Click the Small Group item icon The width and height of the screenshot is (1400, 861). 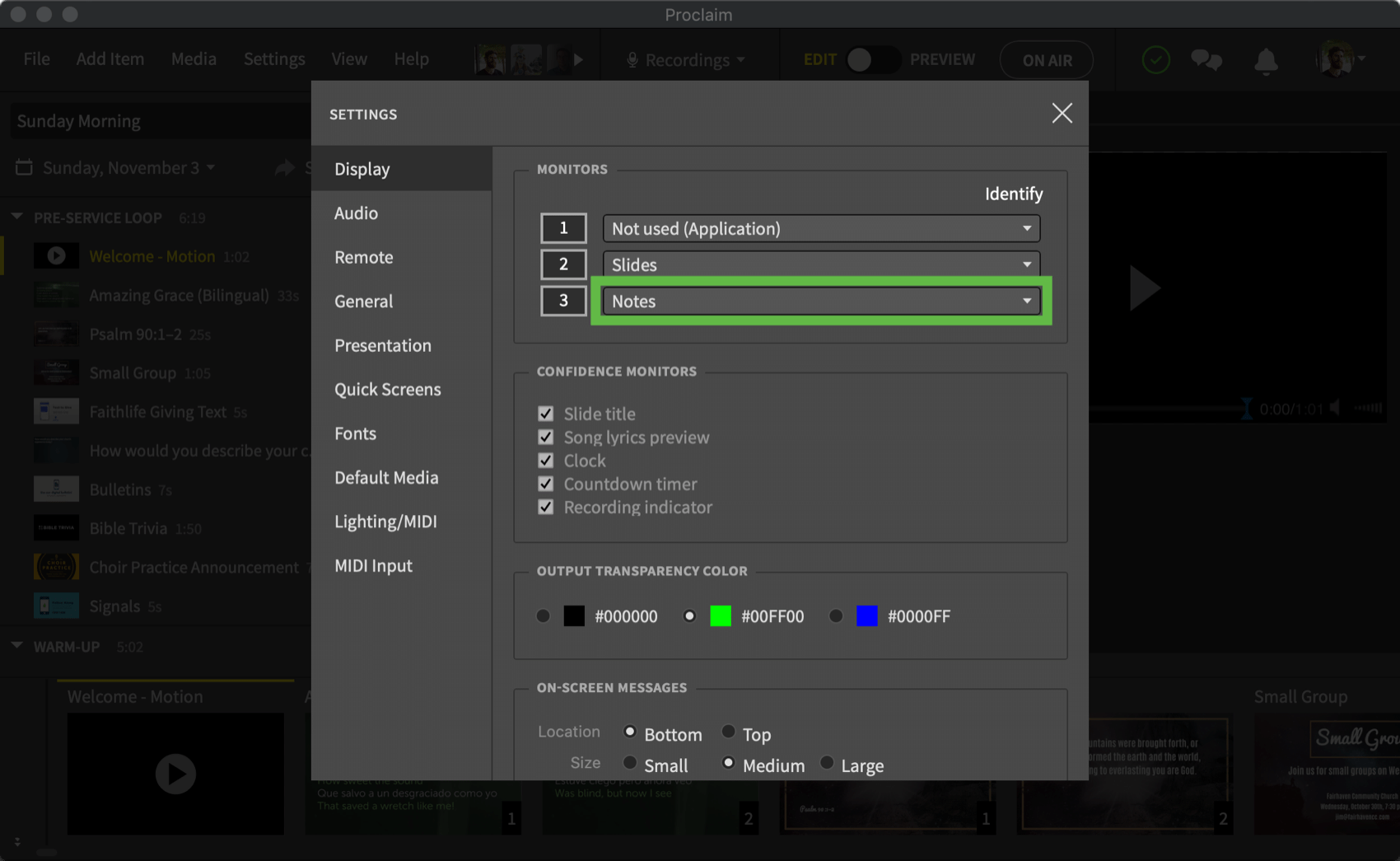pos(56,372)
